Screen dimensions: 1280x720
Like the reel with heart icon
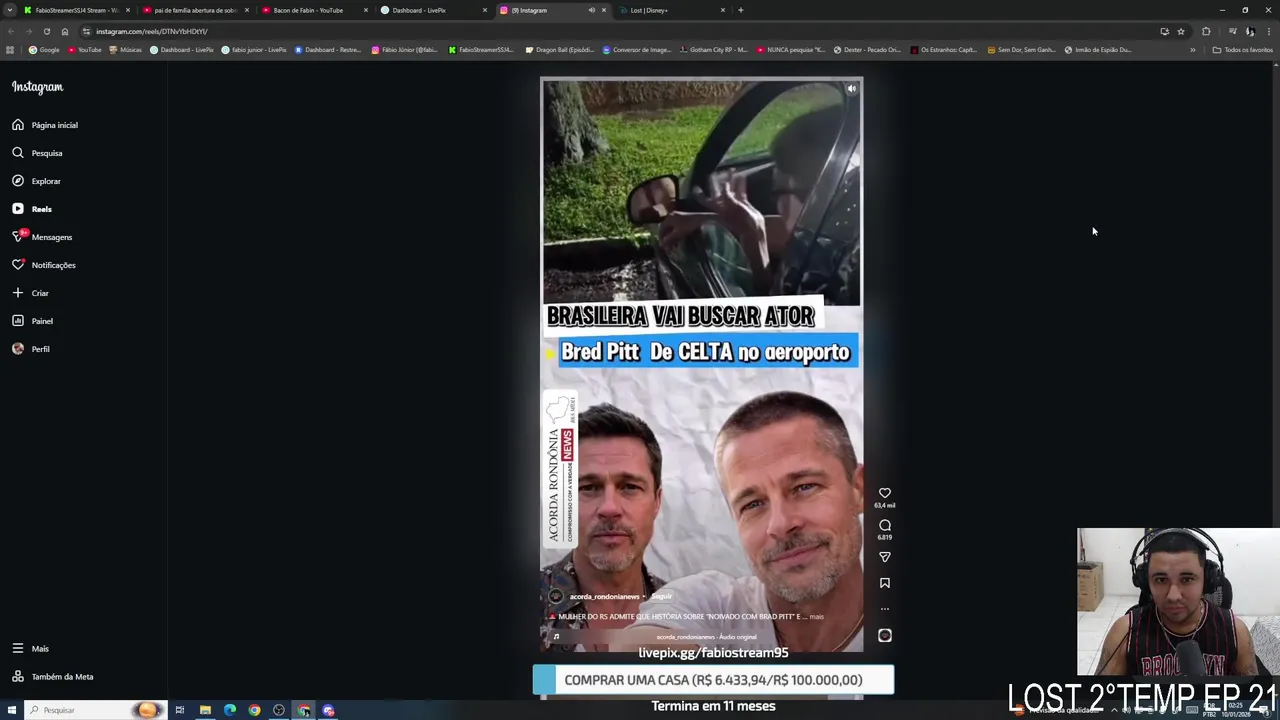click(885, 493)
